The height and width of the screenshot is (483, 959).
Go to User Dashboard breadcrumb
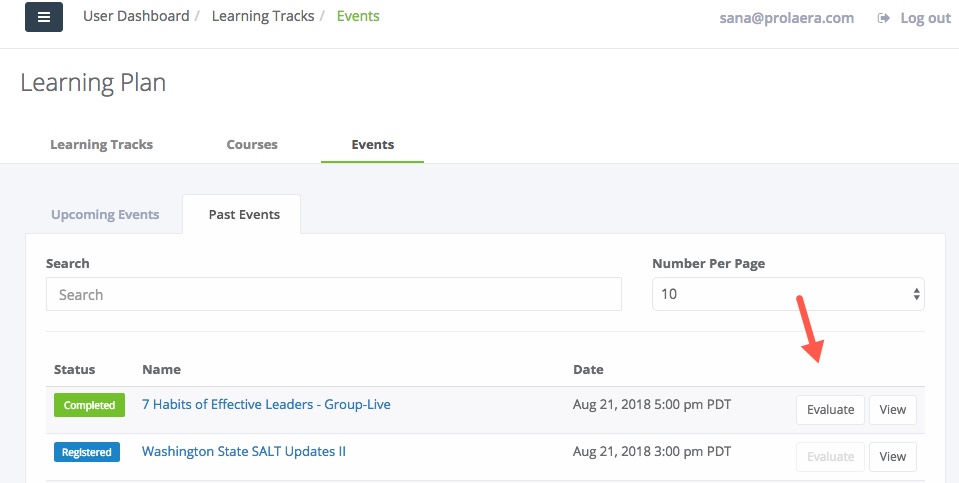pyautogui.click(x=136, y=16)
